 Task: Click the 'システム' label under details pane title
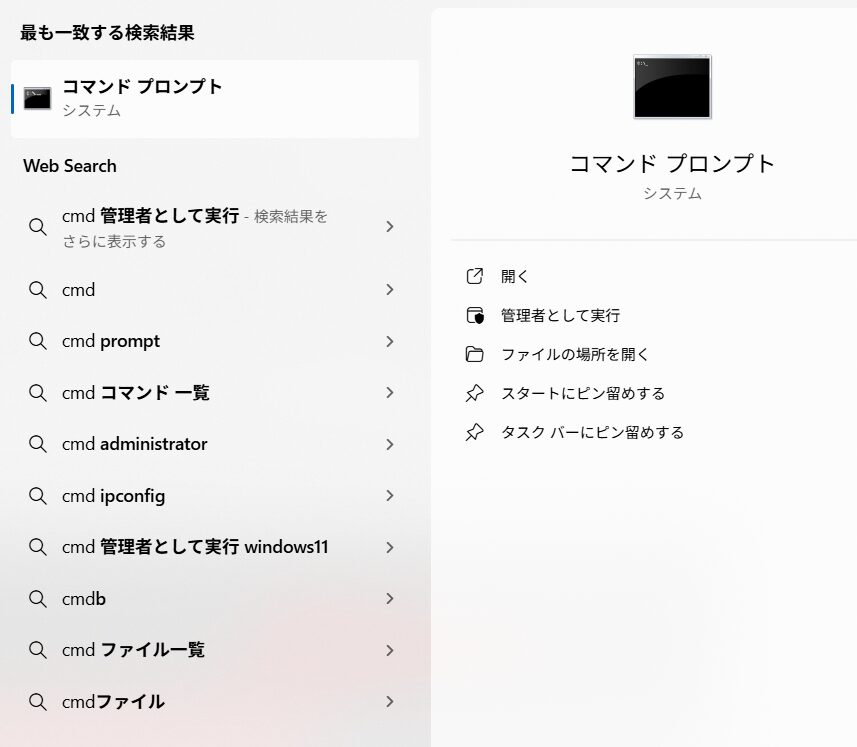[x=672, y=193]
